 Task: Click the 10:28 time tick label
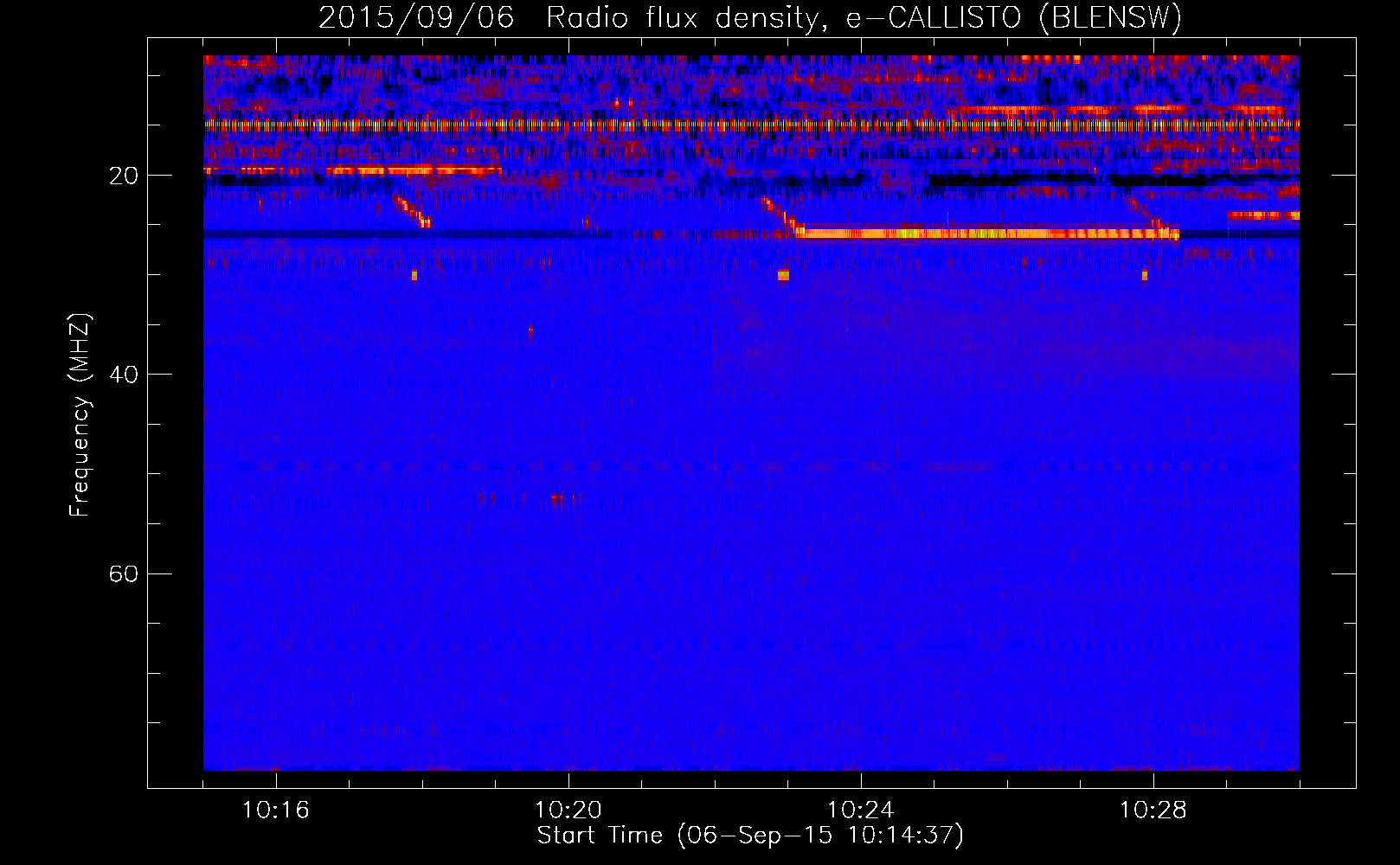pyautogui.click(x=1153, y=810)
